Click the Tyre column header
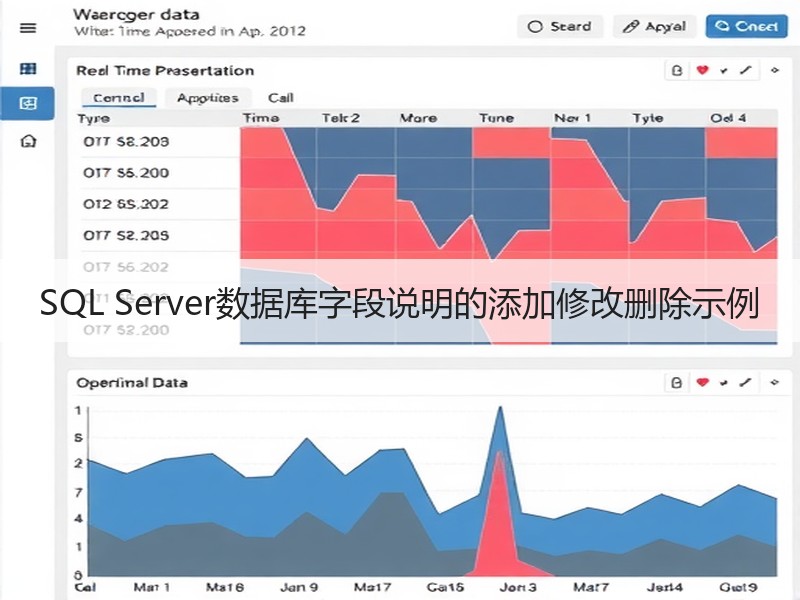The height and width of the screenshot is (600, 800). [93, 118]
